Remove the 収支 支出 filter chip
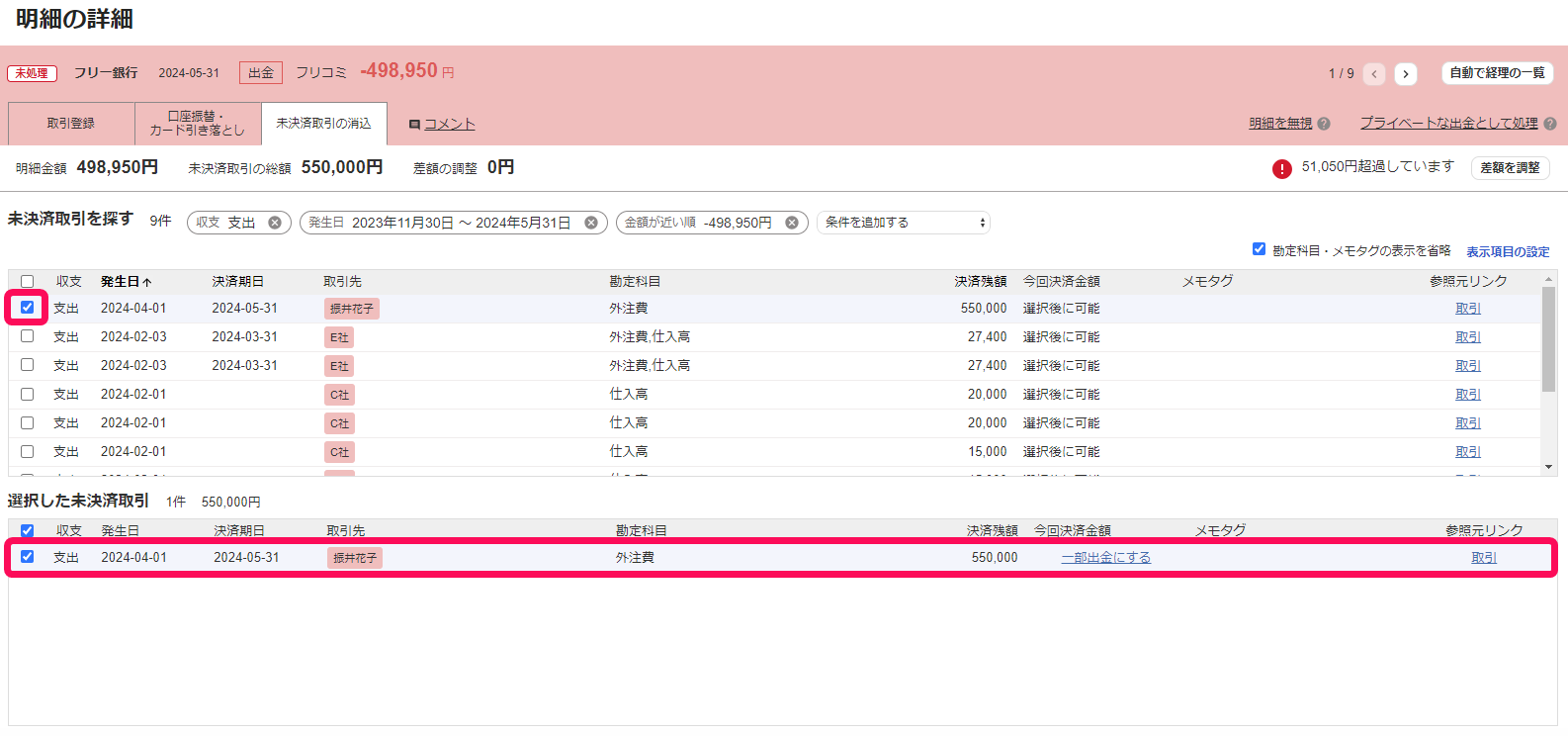1568x736 pixels. [275, 223]
